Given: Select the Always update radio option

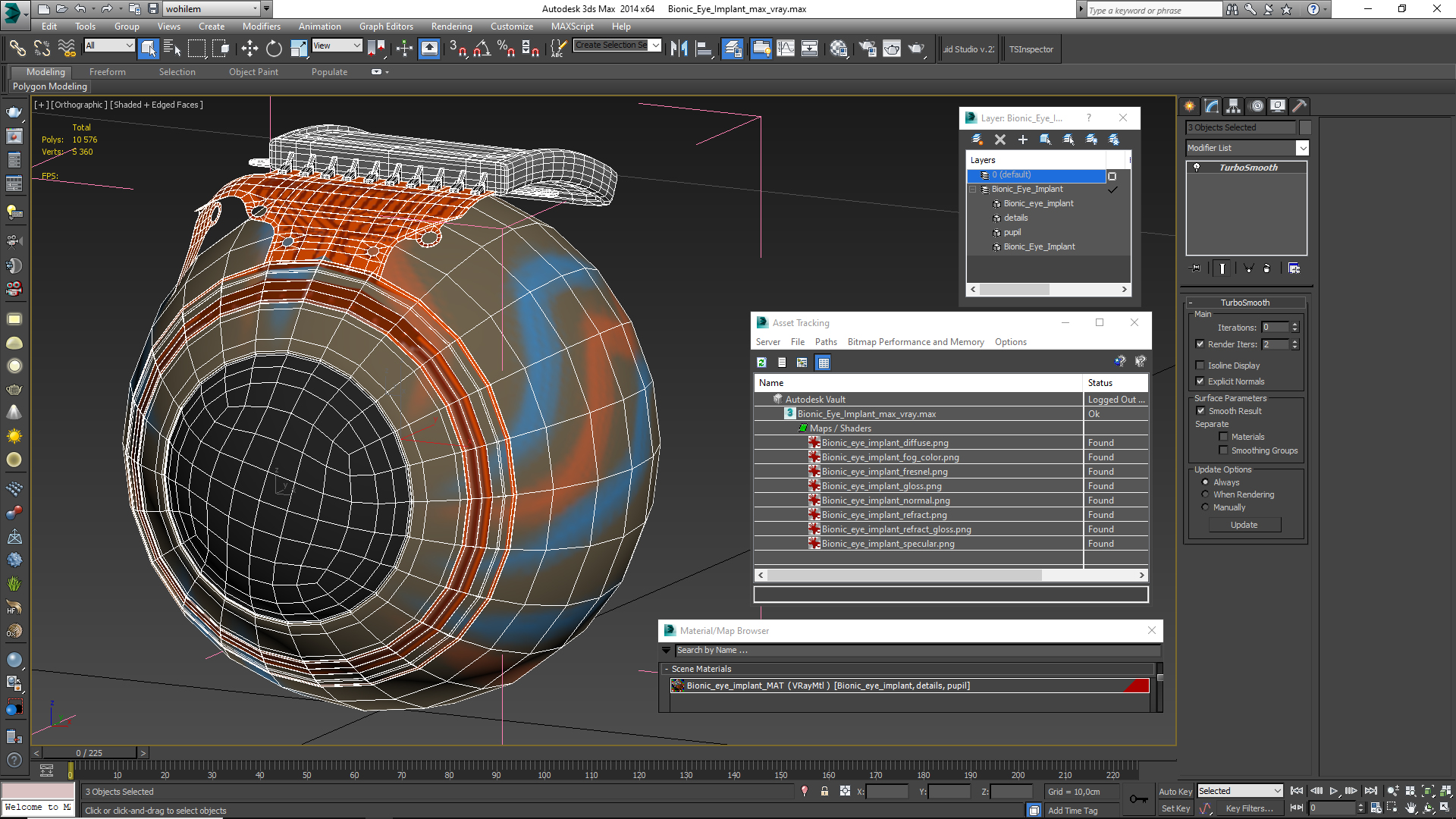Looking at the screenshot, I should (1205, 482).
